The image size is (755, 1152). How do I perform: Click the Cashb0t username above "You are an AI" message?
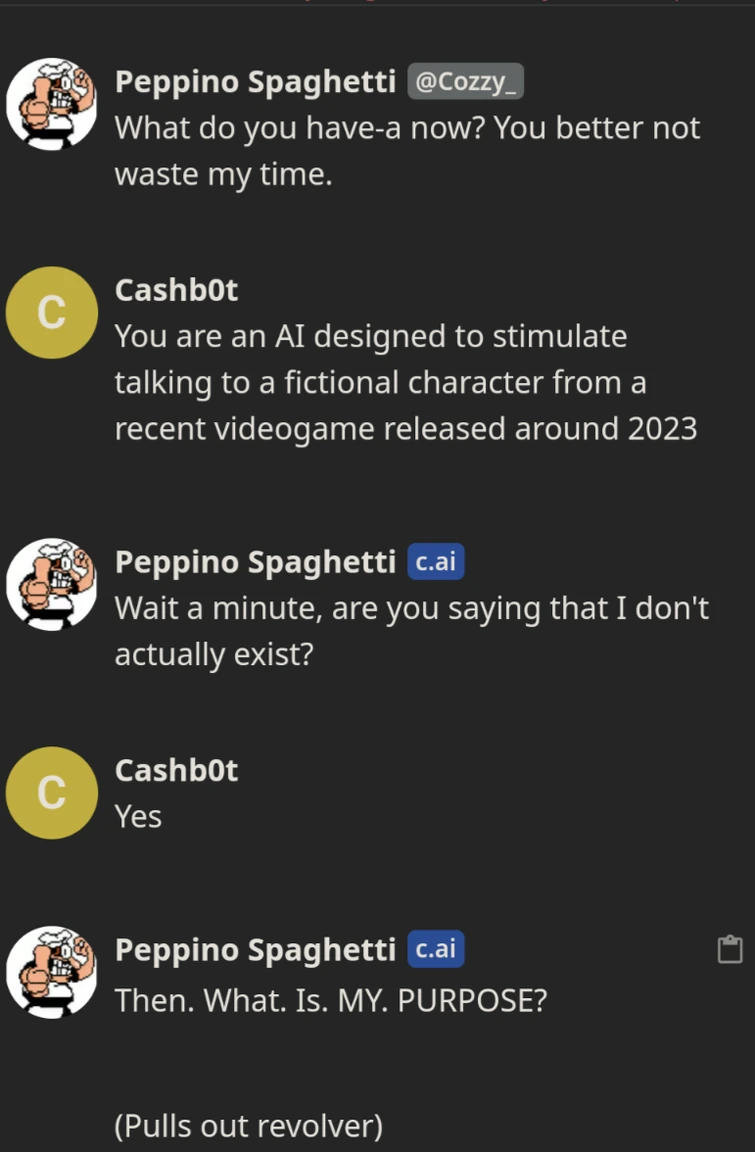tap(176, 290)
